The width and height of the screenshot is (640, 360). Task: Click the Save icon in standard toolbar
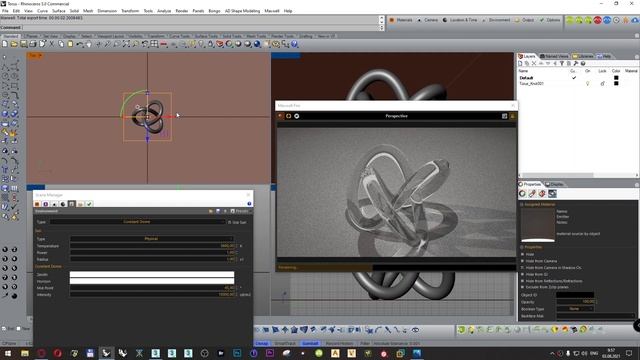pos(23,44)
